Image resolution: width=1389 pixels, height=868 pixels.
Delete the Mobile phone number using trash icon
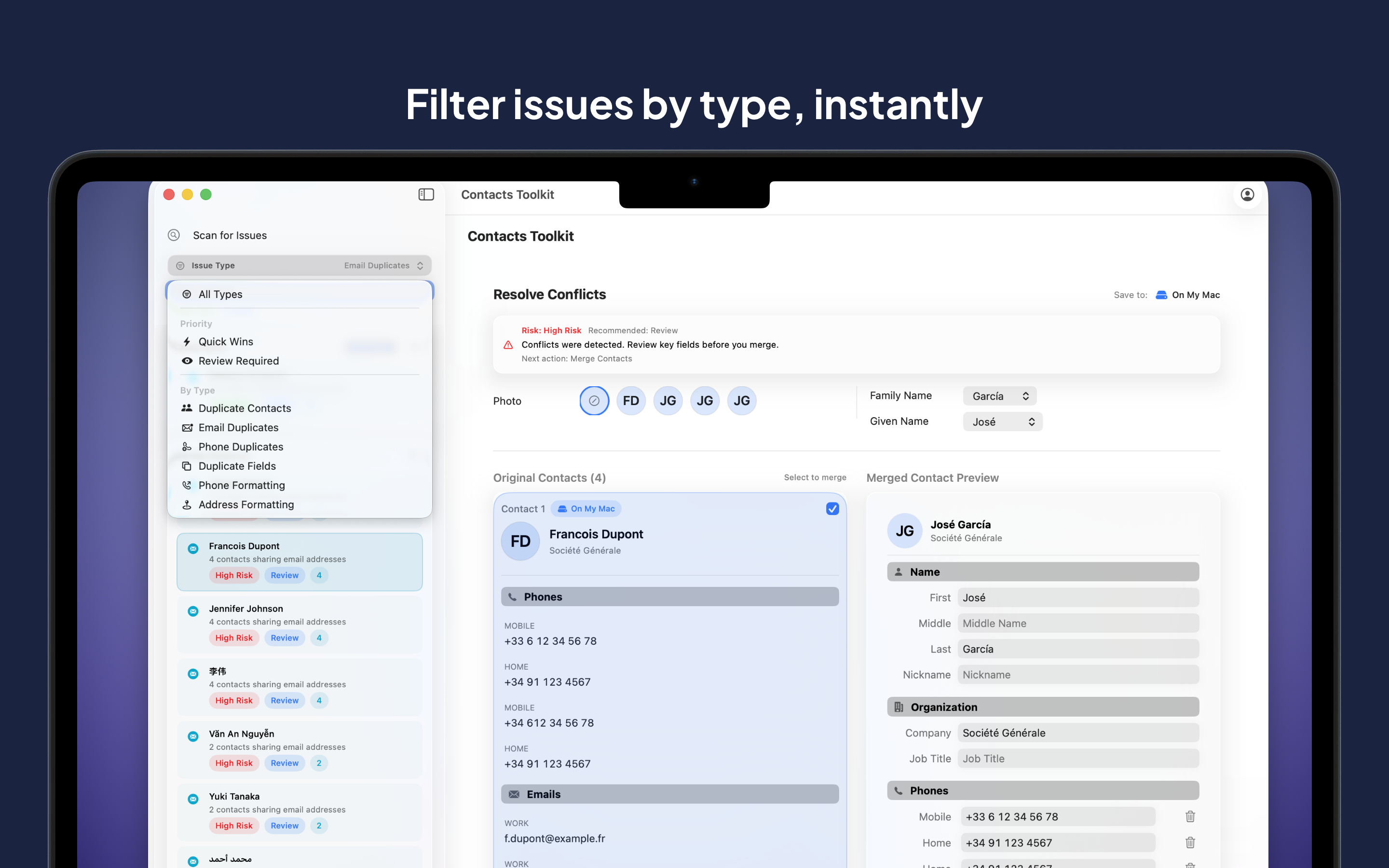(1190, 816)
